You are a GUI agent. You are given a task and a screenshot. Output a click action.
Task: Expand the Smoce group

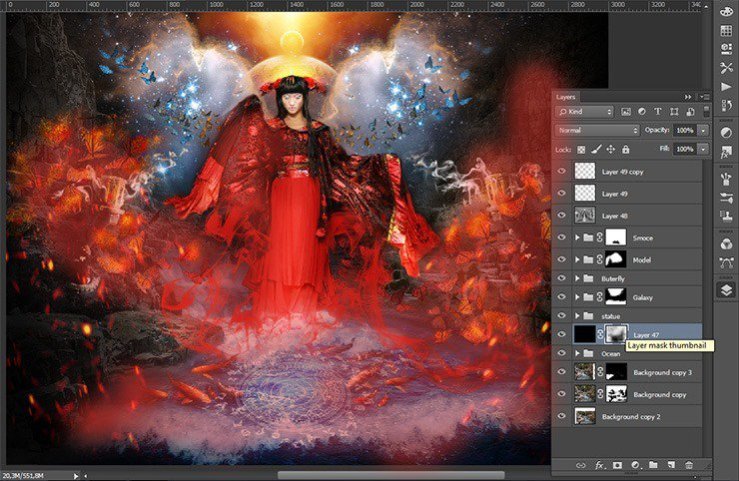pyautogui.click(x=577, y=237)
